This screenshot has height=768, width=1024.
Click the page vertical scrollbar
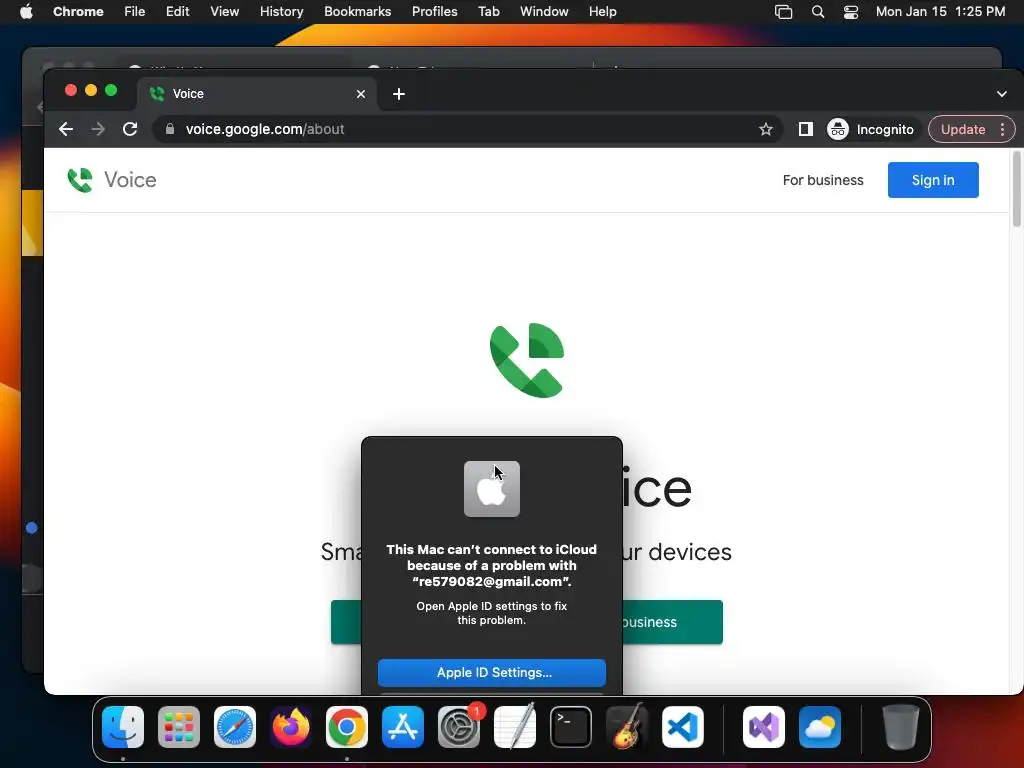1016,189
